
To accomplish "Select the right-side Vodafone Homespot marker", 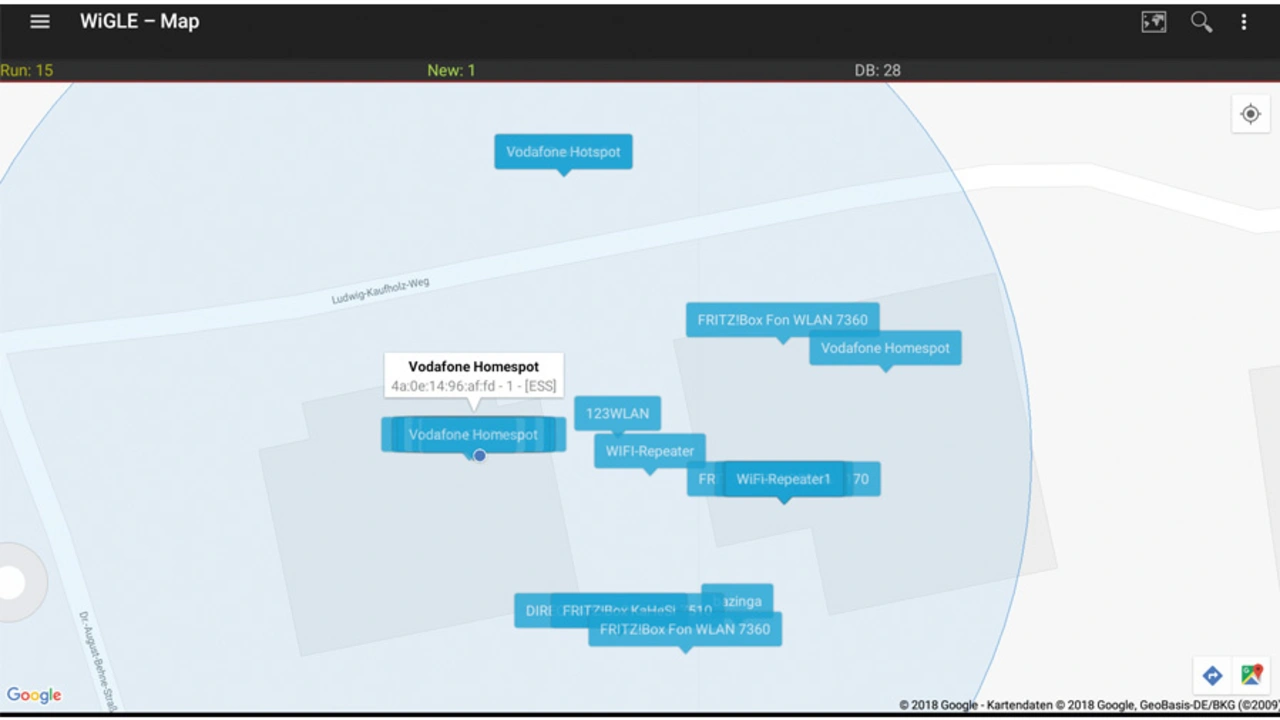I will coord(885,348).
